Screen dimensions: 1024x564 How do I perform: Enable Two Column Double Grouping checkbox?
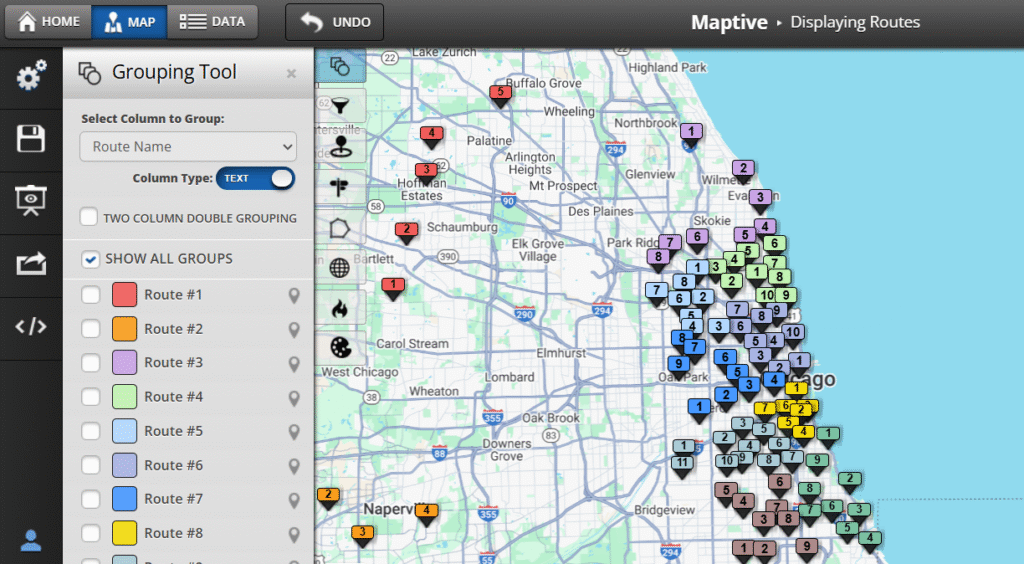tap(89, 218)
